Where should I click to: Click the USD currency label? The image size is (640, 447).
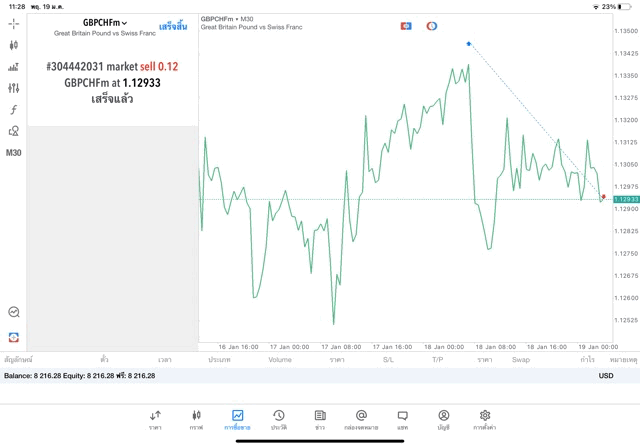[x=606, y=376]
